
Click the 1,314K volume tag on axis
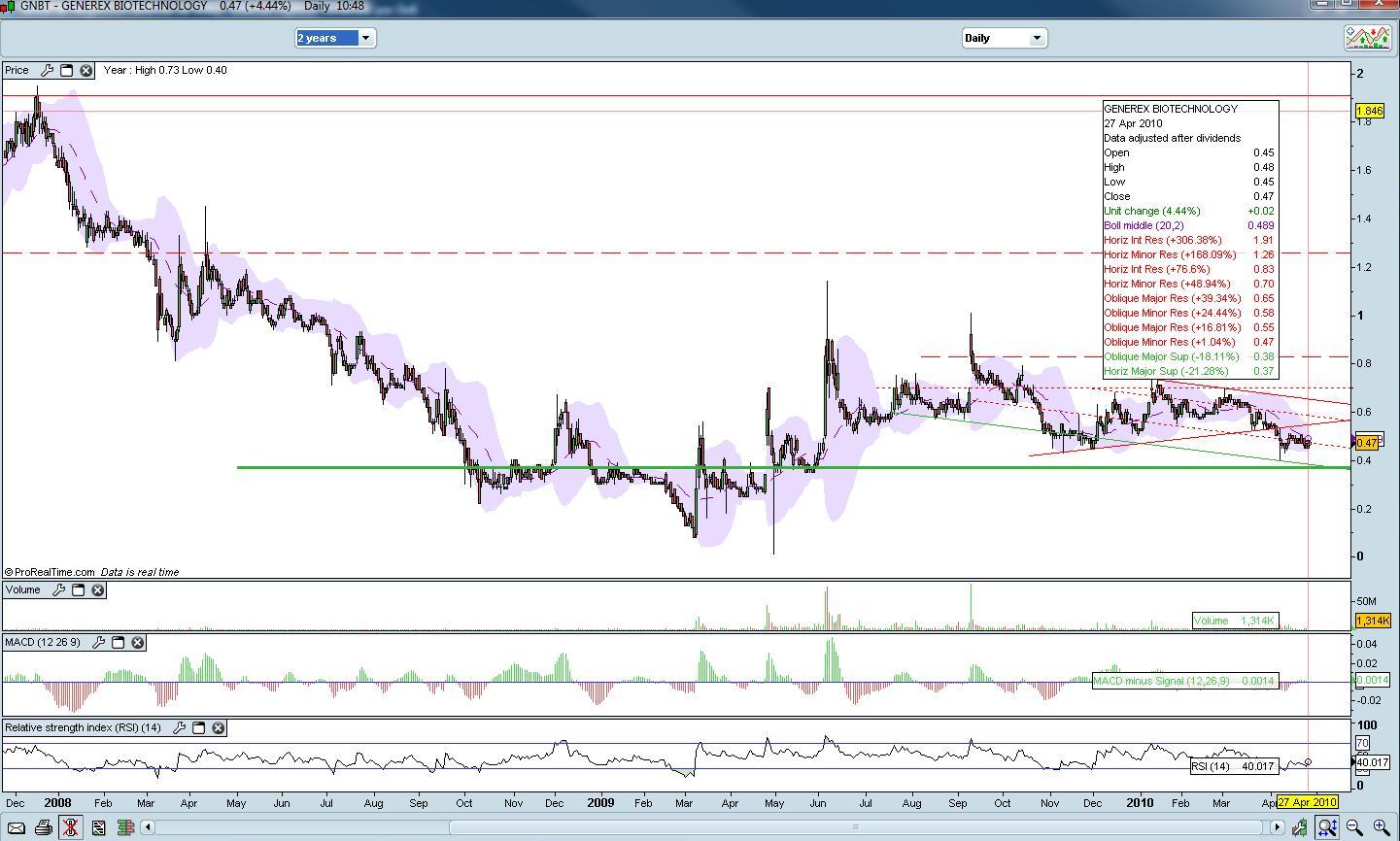1372,621
